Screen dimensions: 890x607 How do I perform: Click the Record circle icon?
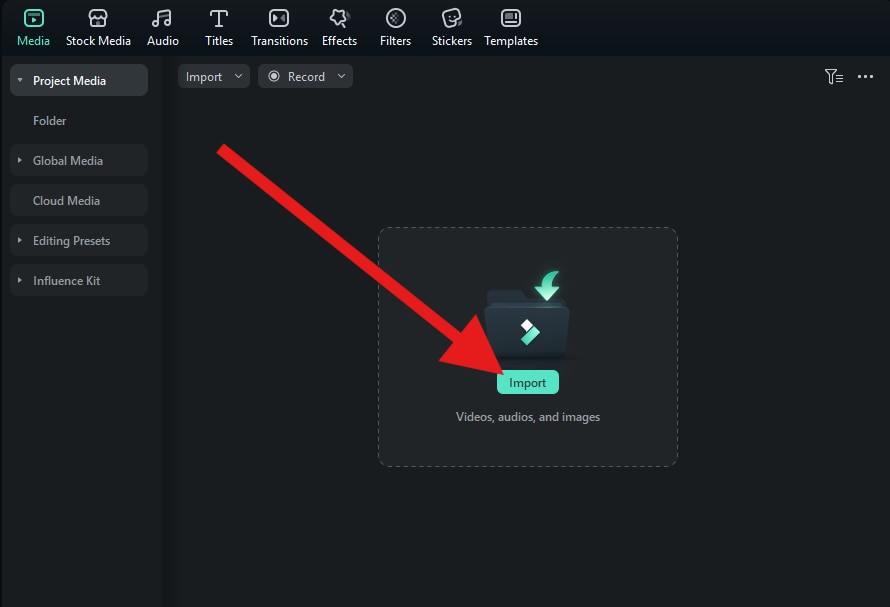(274, 76)
